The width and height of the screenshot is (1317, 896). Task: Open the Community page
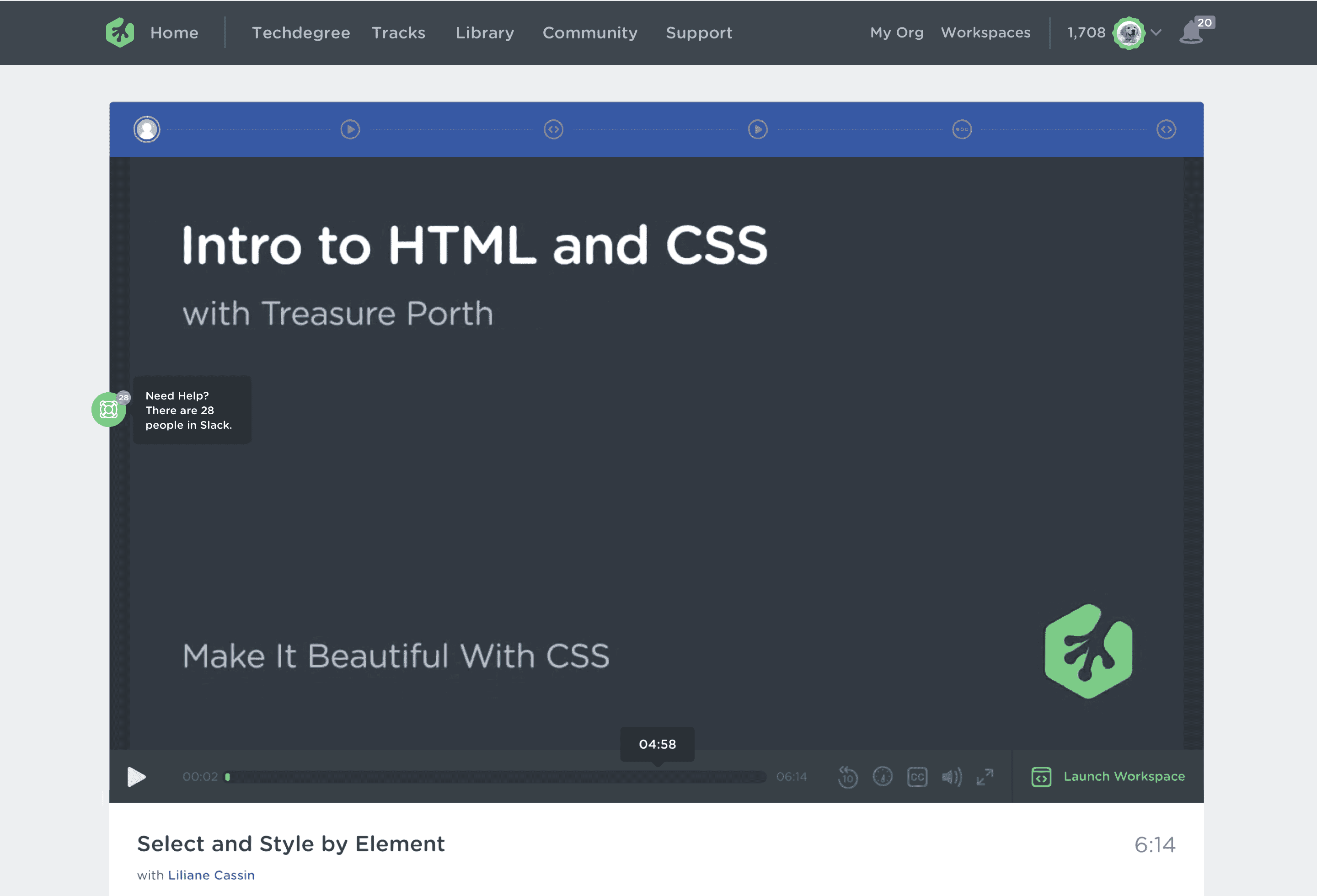590,33
